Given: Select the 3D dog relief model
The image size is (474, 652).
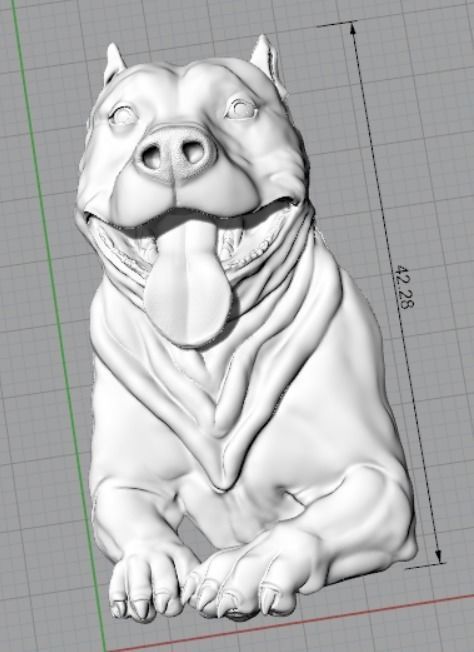Looking at the screenshot, I should pyautogui.click(x=245, y=328).
